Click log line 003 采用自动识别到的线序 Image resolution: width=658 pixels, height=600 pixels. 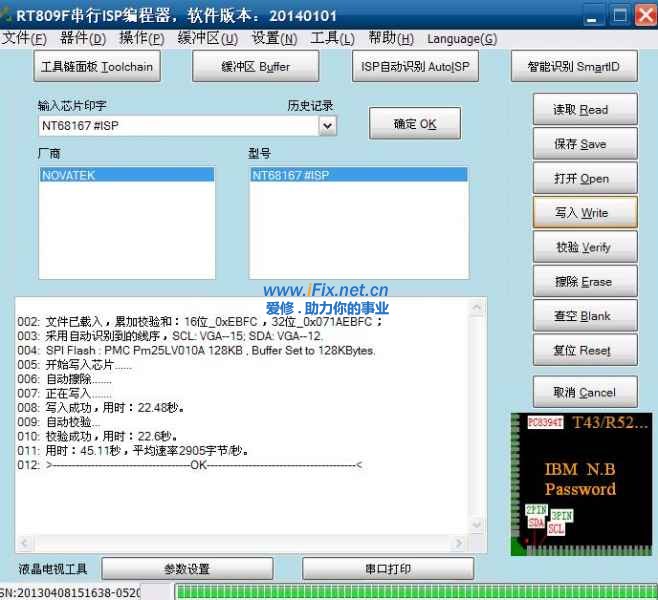tap(170, 336)
